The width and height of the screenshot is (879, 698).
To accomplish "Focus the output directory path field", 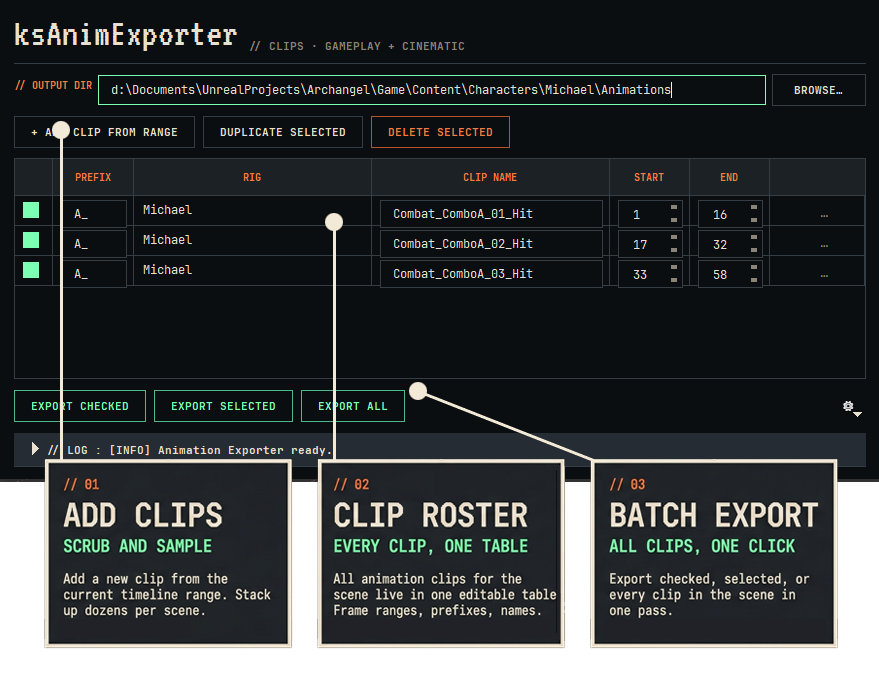I will point(432,90).
